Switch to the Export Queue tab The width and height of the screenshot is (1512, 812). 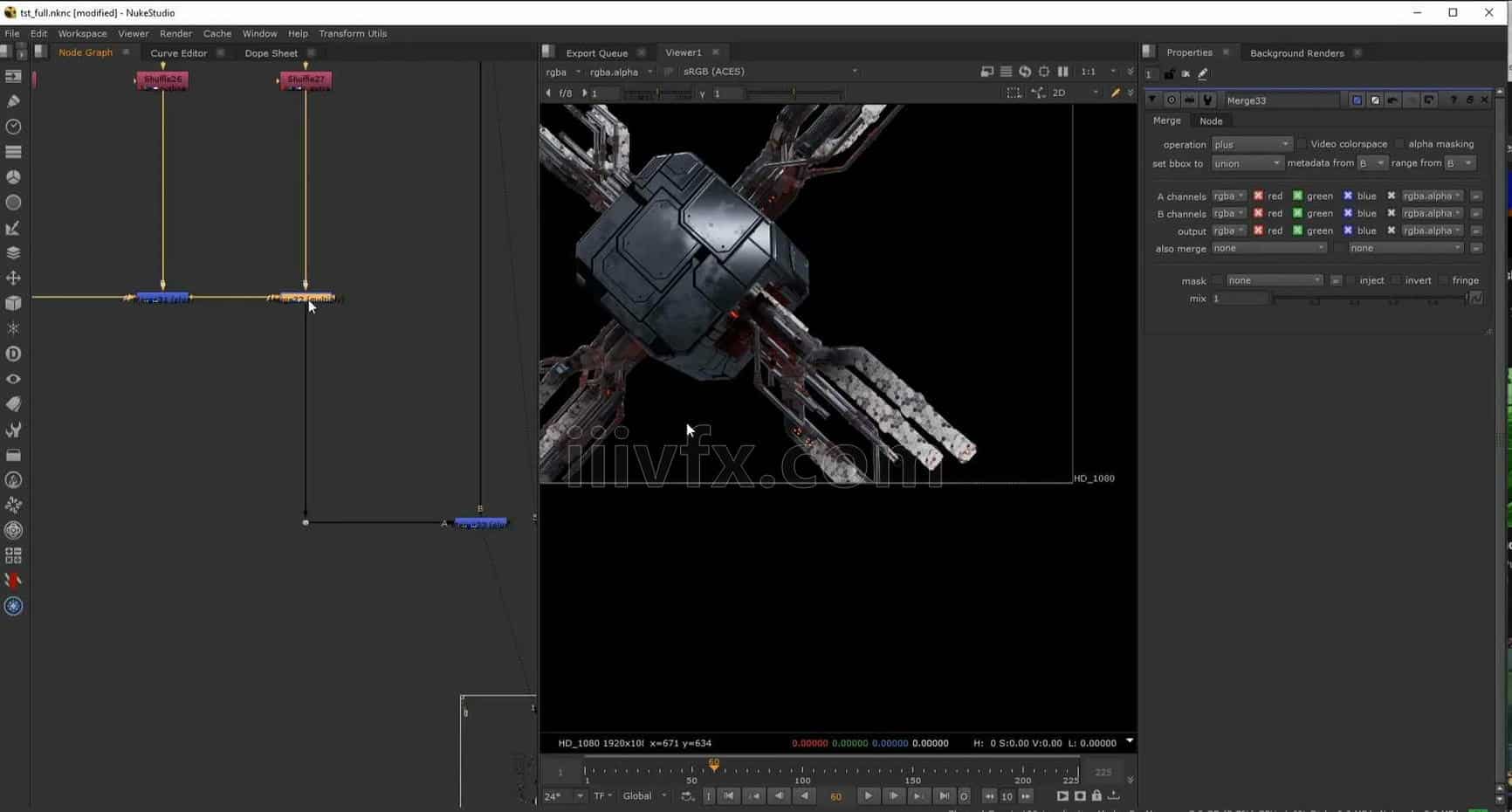click(596, 52)
